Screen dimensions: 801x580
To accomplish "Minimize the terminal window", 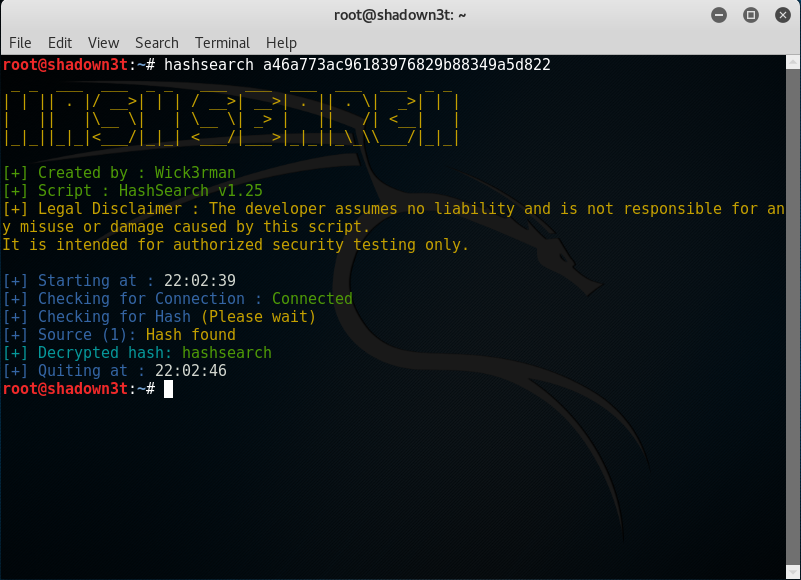I will coord(719,15).
